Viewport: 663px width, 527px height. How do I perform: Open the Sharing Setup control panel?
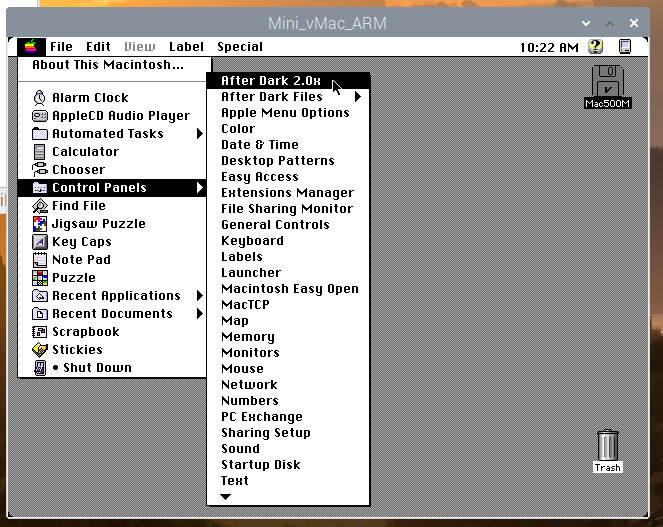[288, 433]
